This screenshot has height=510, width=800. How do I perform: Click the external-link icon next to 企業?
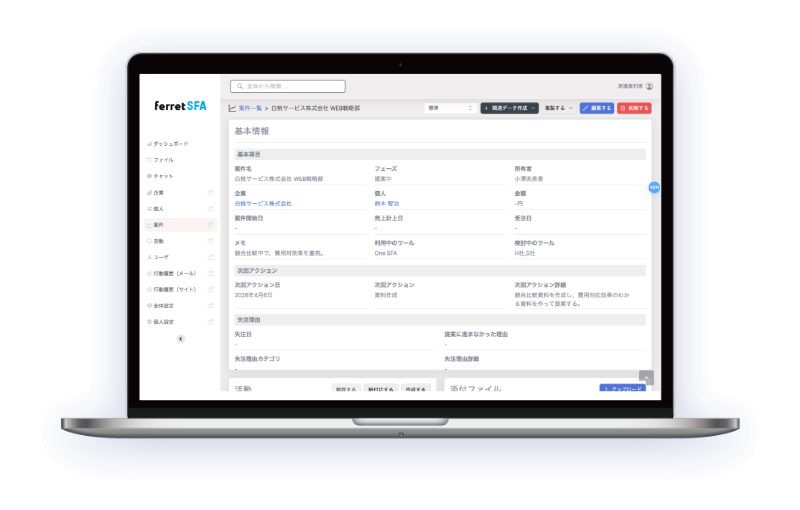(210, 192)
